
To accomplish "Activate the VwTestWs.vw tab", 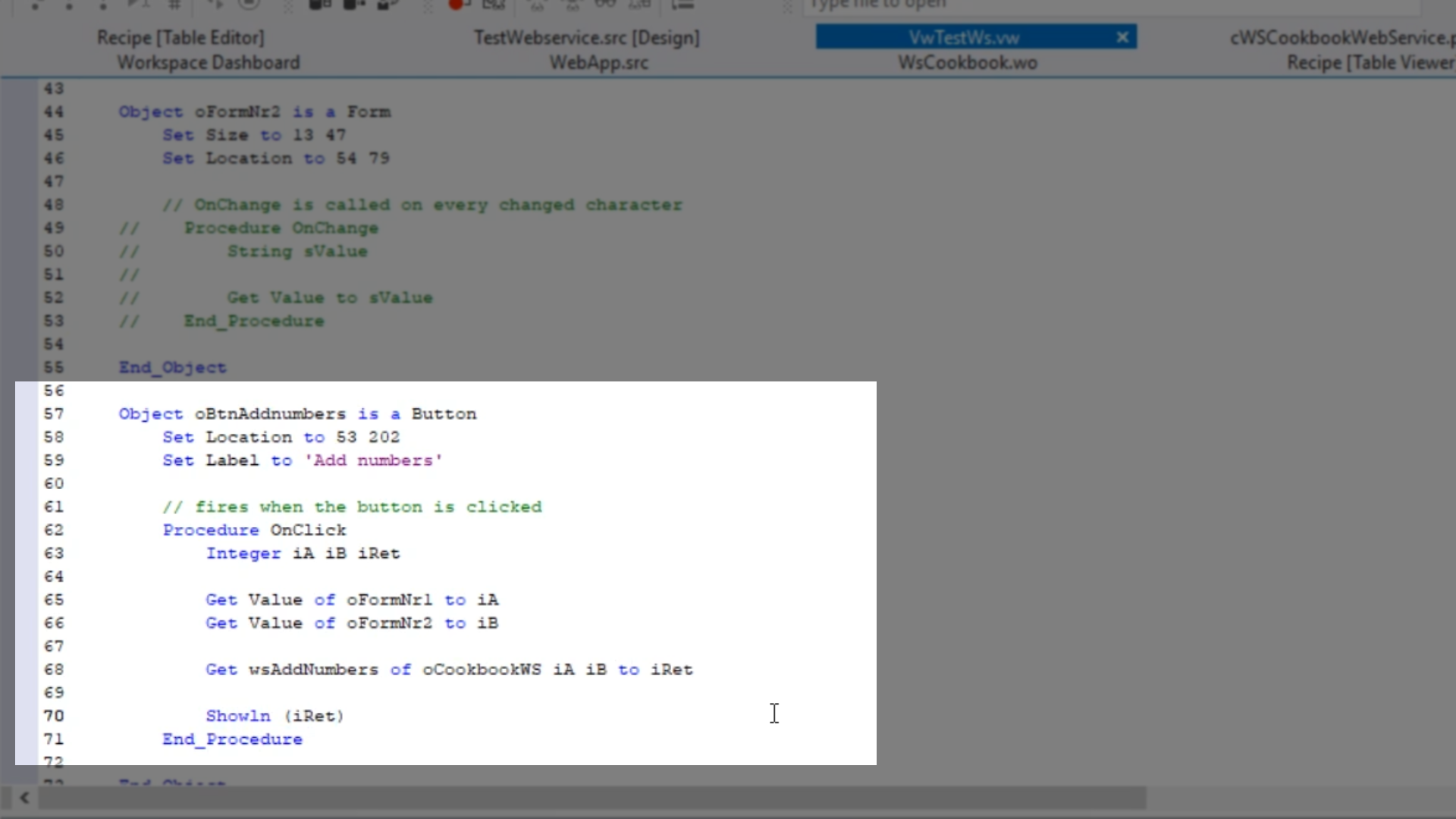I will coord(963,38).
